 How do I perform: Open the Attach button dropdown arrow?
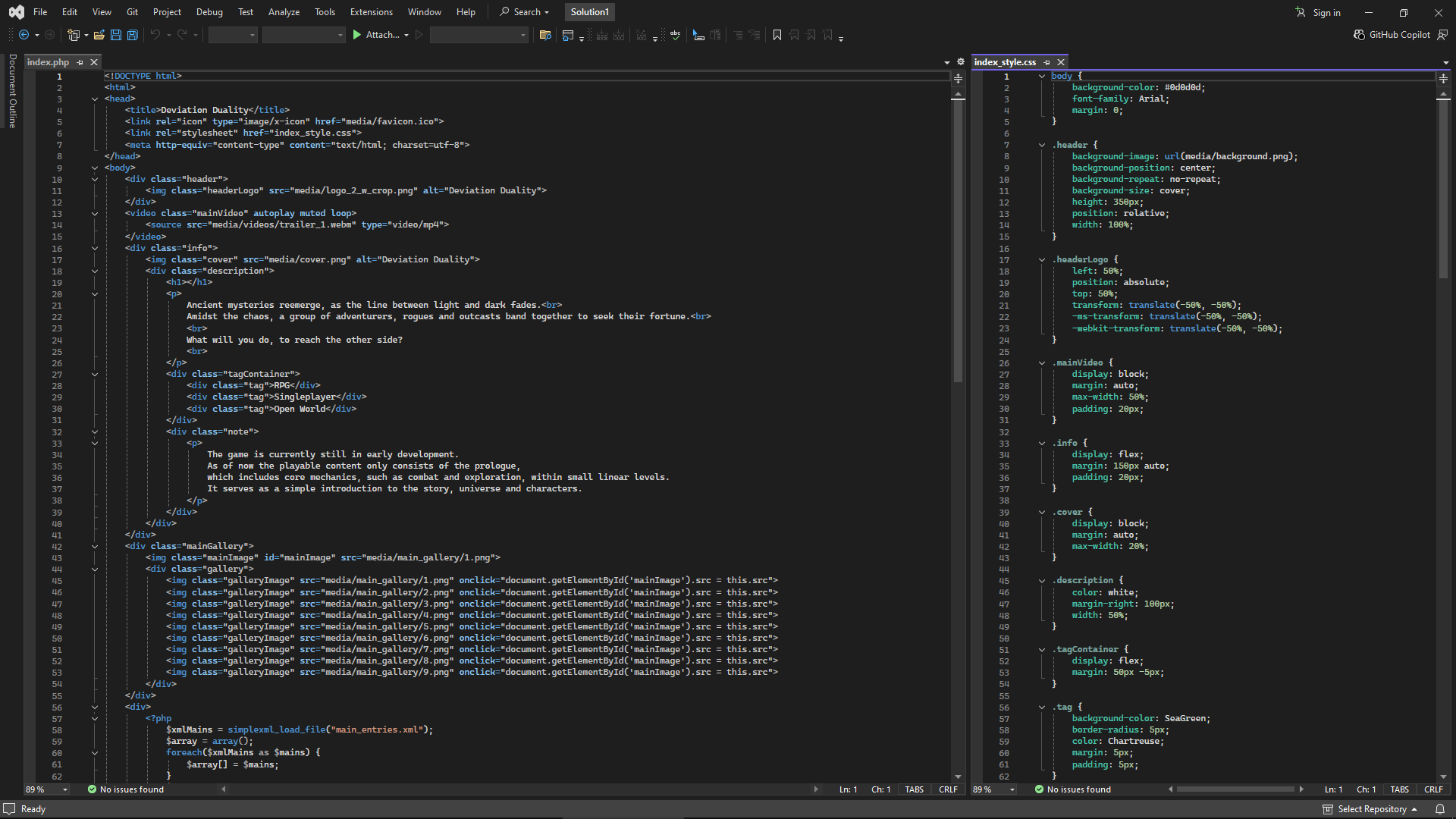tap(406, 35)
